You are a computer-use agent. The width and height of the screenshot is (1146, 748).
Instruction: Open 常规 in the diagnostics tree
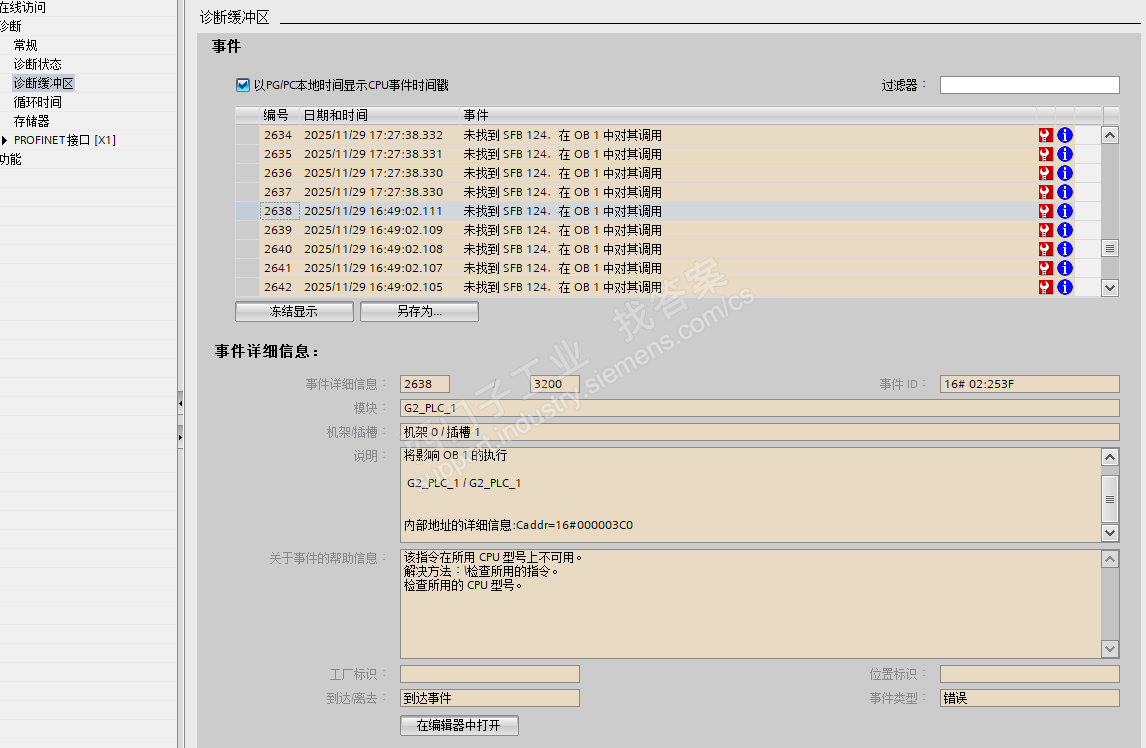click(26, 45)
